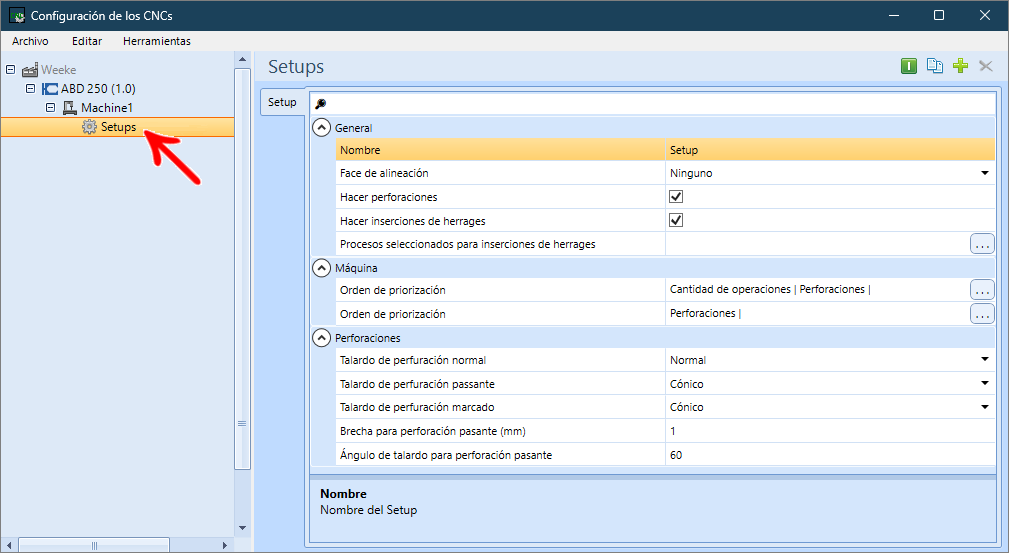Open Talardo de perfuración marcado dropdown
1009x554 pixels.
click(x=985, y=407)
